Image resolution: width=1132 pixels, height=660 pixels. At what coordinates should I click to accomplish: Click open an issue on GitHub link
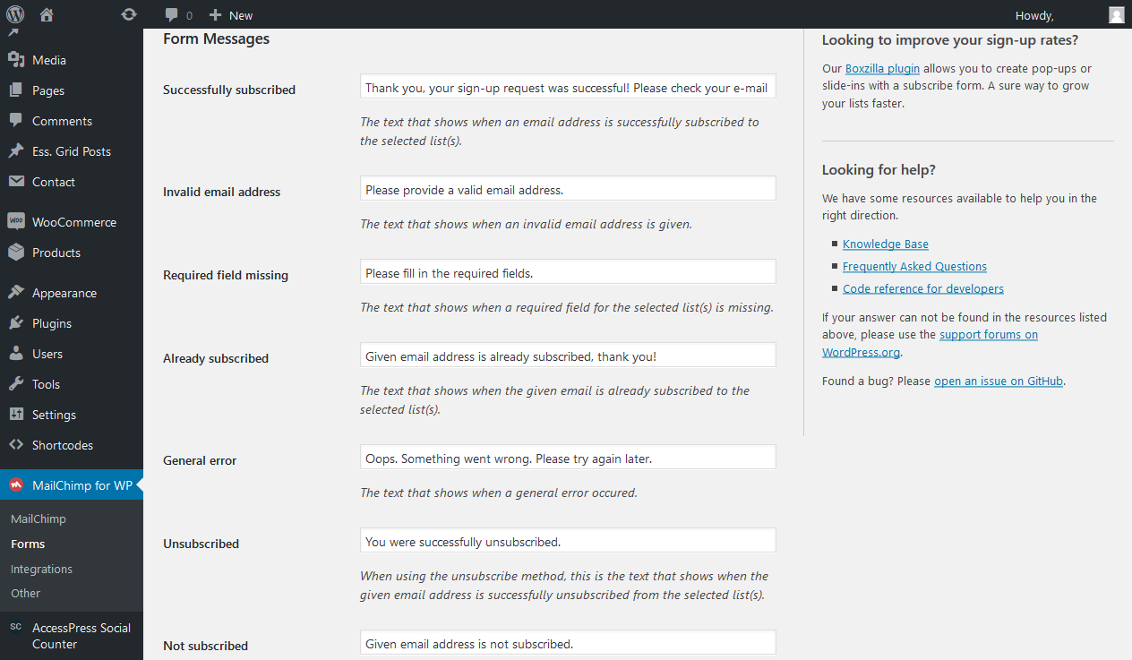coord(998,381)
